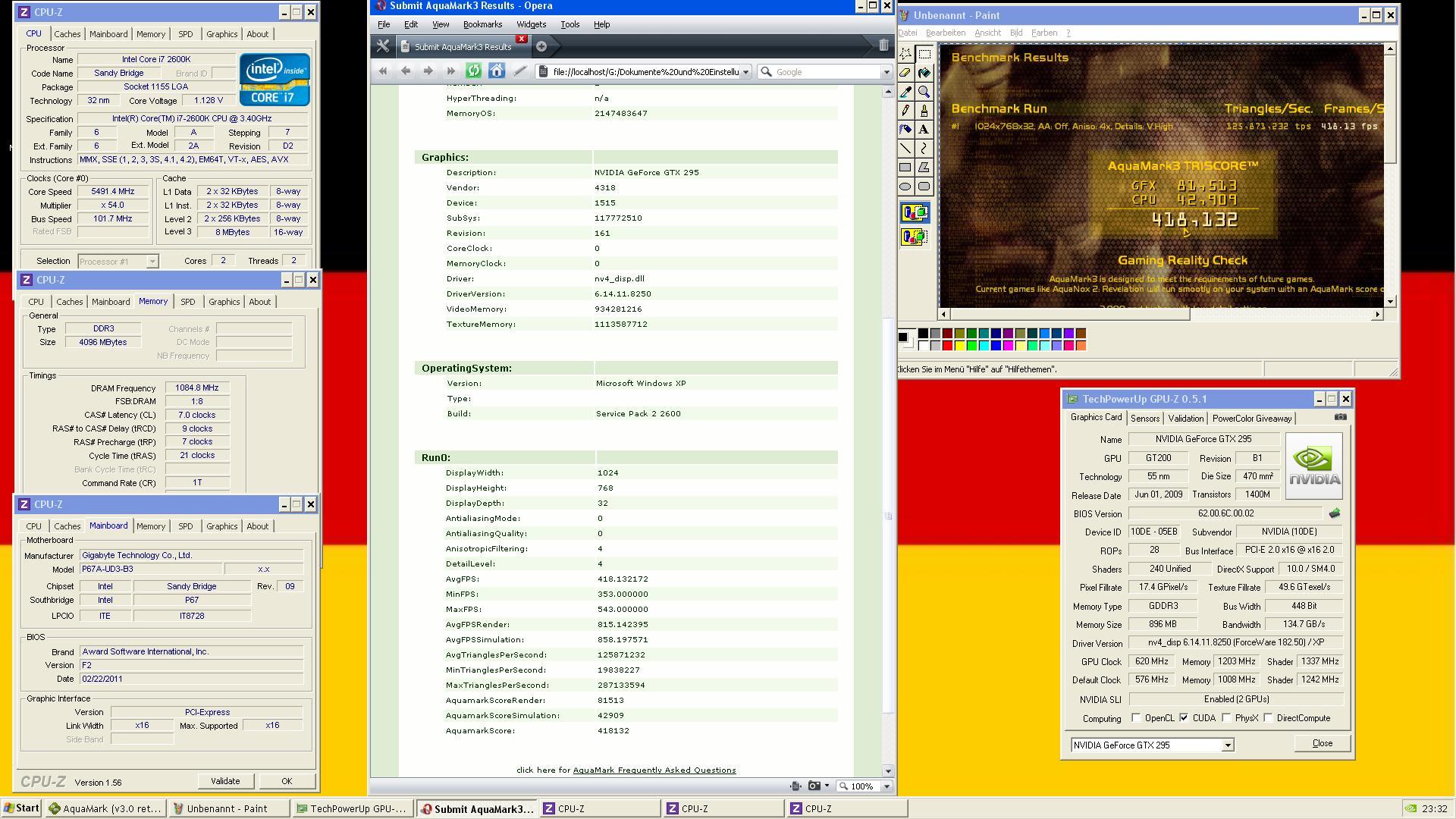Reload the page with the green icon

tap(474, 71)
